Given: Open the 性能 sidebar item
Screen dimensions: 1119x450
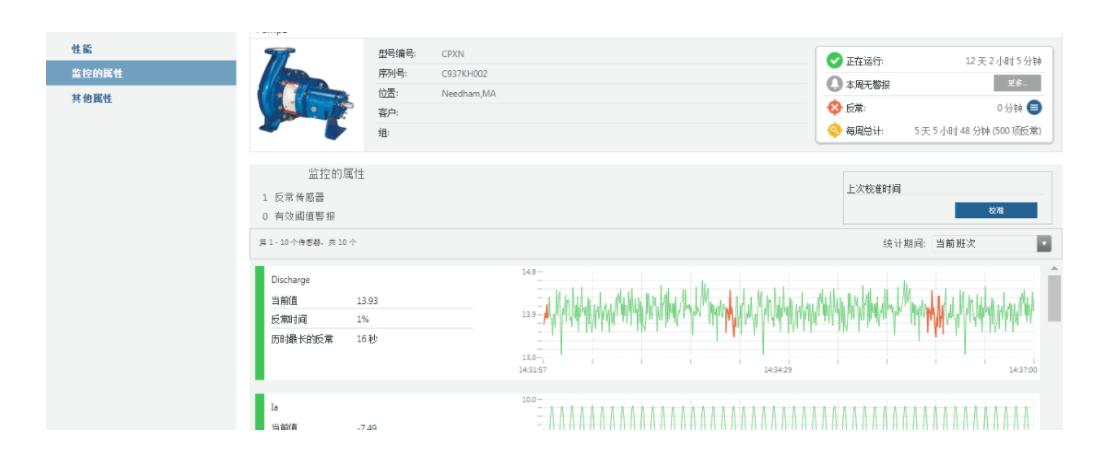Looking at the screenshot, I should 81,50.
